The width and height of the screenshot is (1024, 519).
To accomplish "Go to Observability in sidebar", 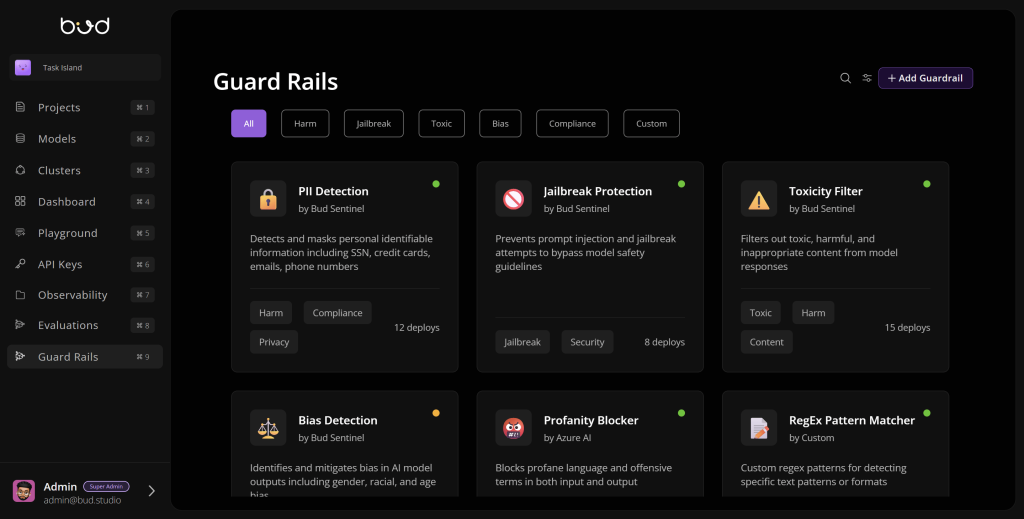I will [x=72, y=295].
